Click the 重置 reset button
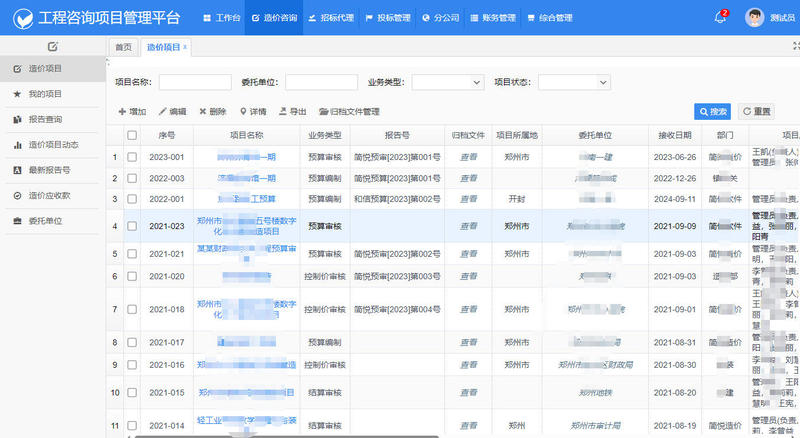Image resolution: width=800 pixels, height=438 pixels. pyautogui.click(x=756, y=111)
